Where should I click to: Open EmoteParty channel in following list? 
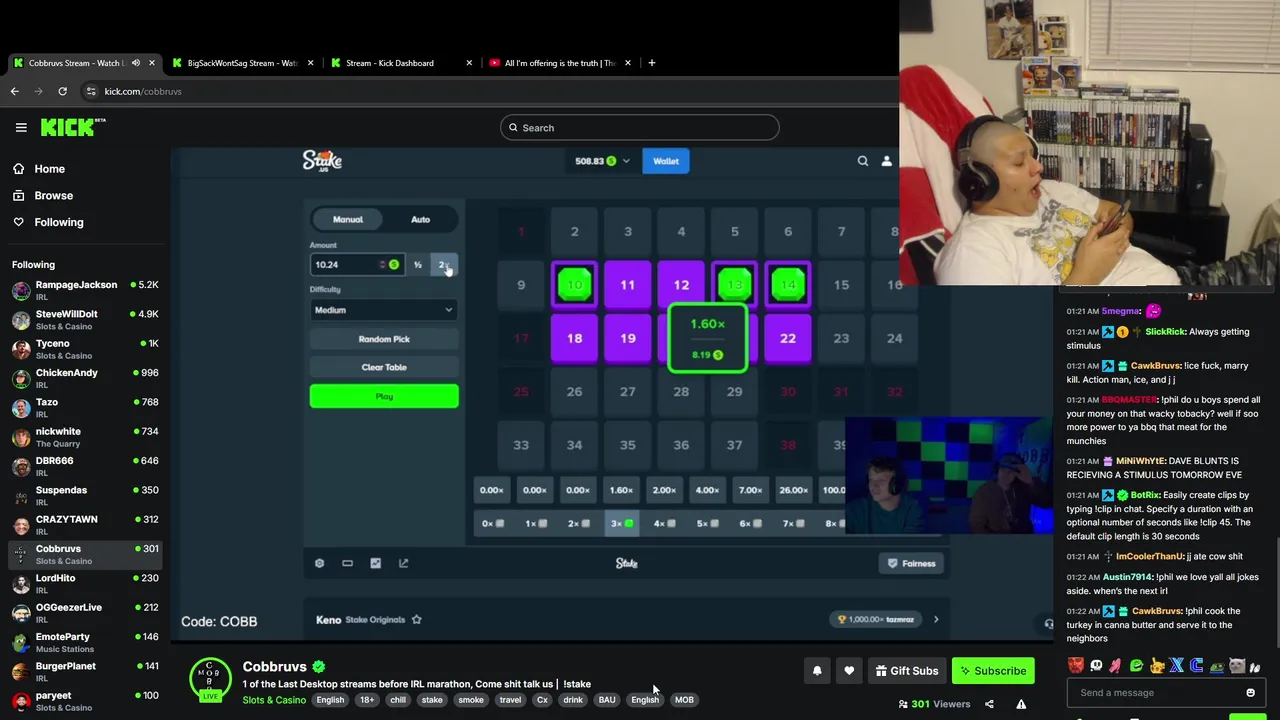pyautogui.click(x=84, y=643)
